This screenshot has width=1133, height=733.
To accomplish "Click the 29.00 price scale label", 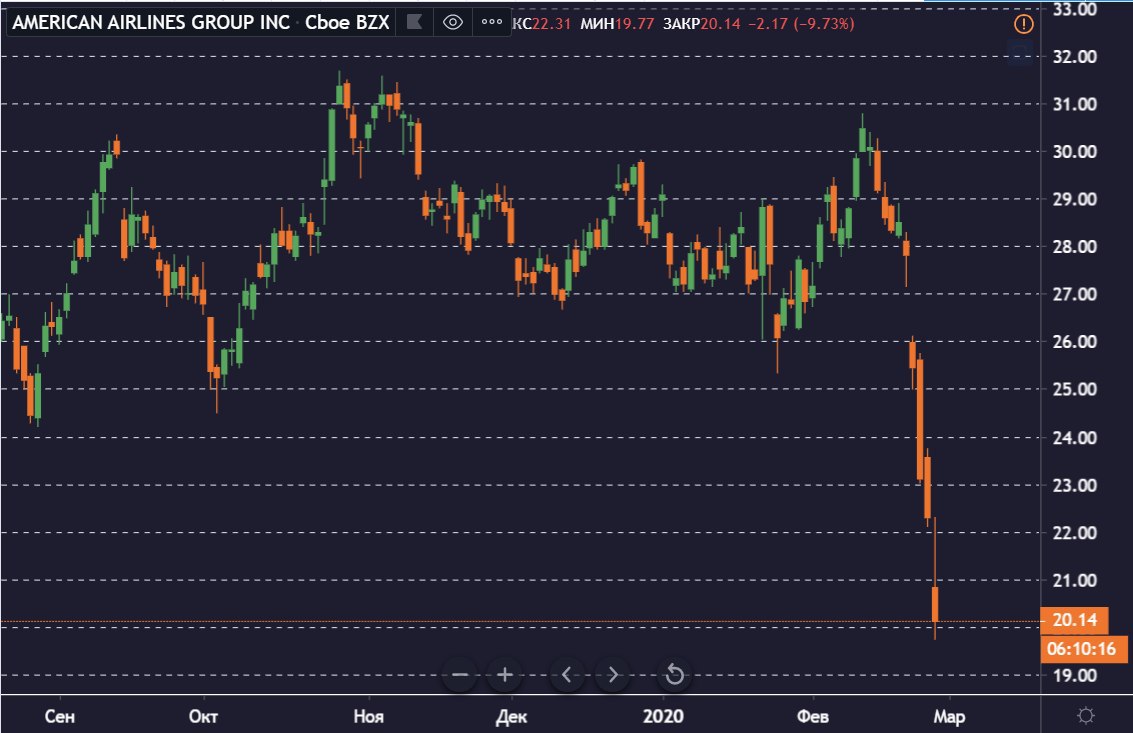I will click(1074, 199).
